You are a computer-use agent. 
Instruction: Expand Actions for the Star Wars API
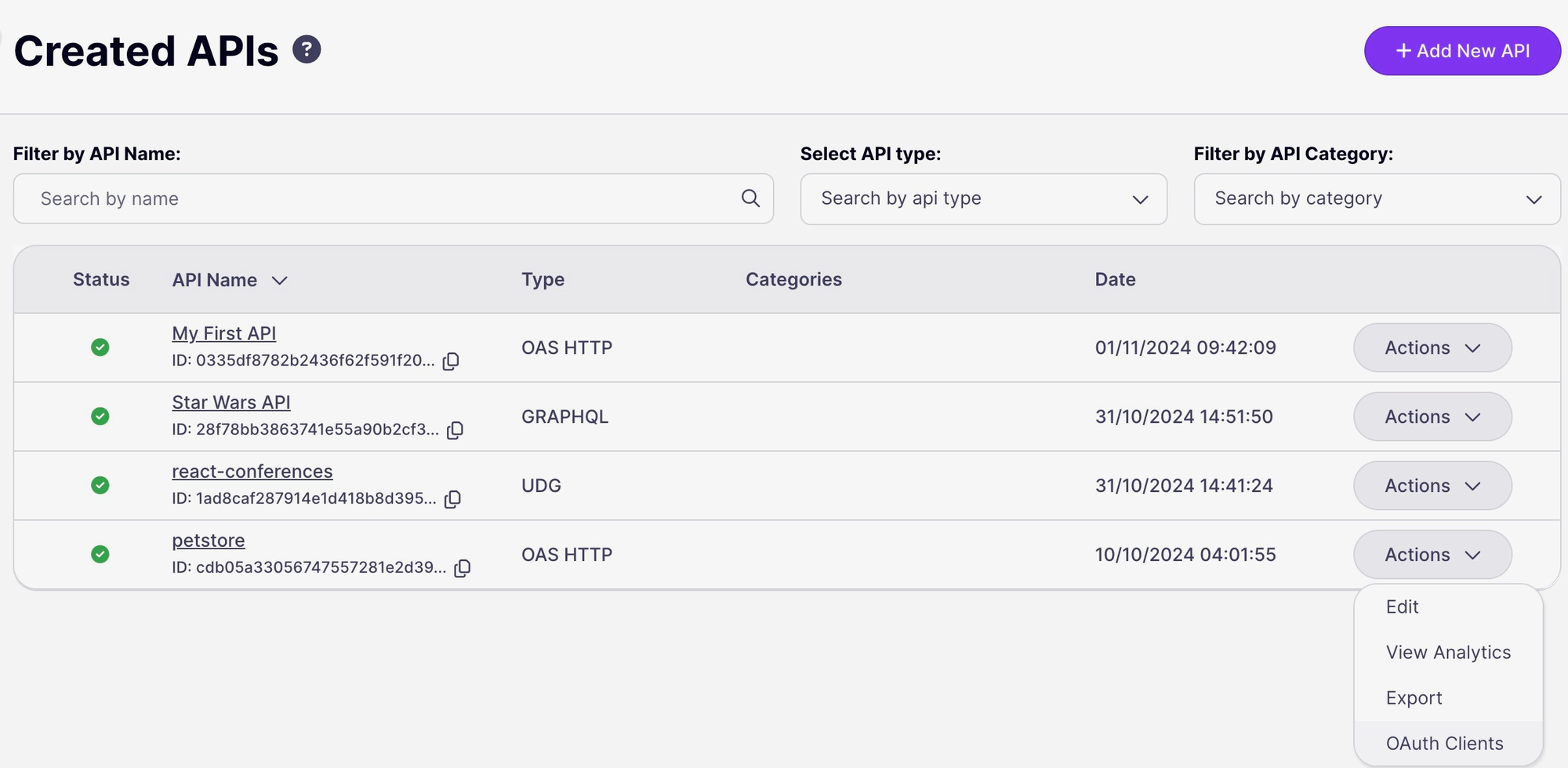pos(1432,417)
